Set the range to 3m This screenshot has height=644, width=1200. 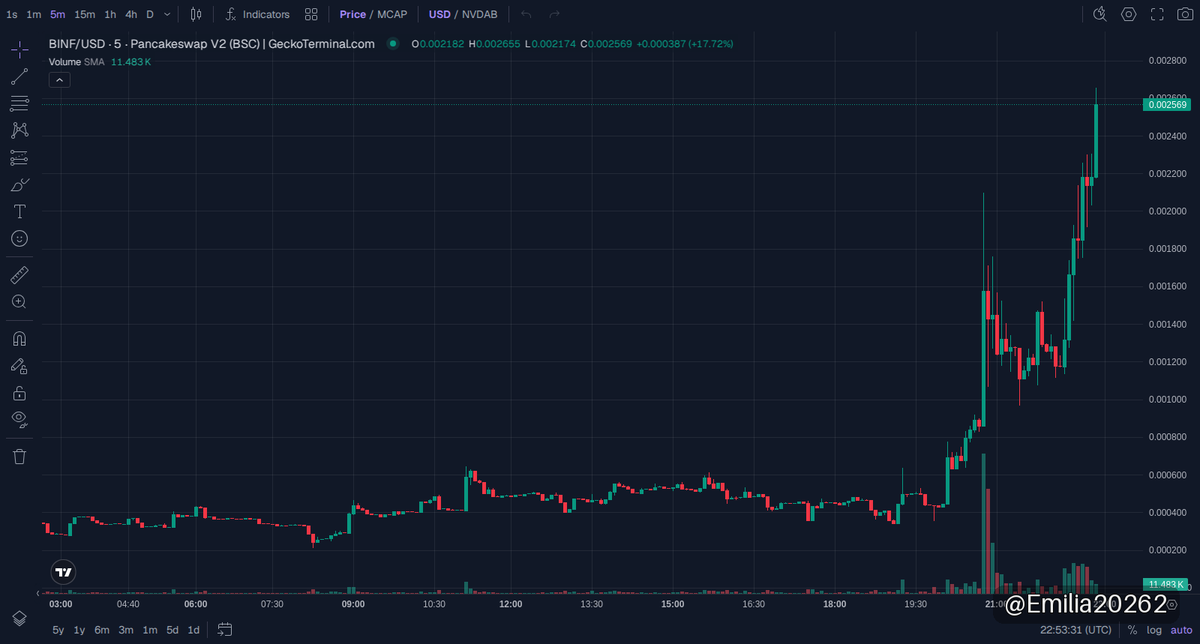pos(126,630)
